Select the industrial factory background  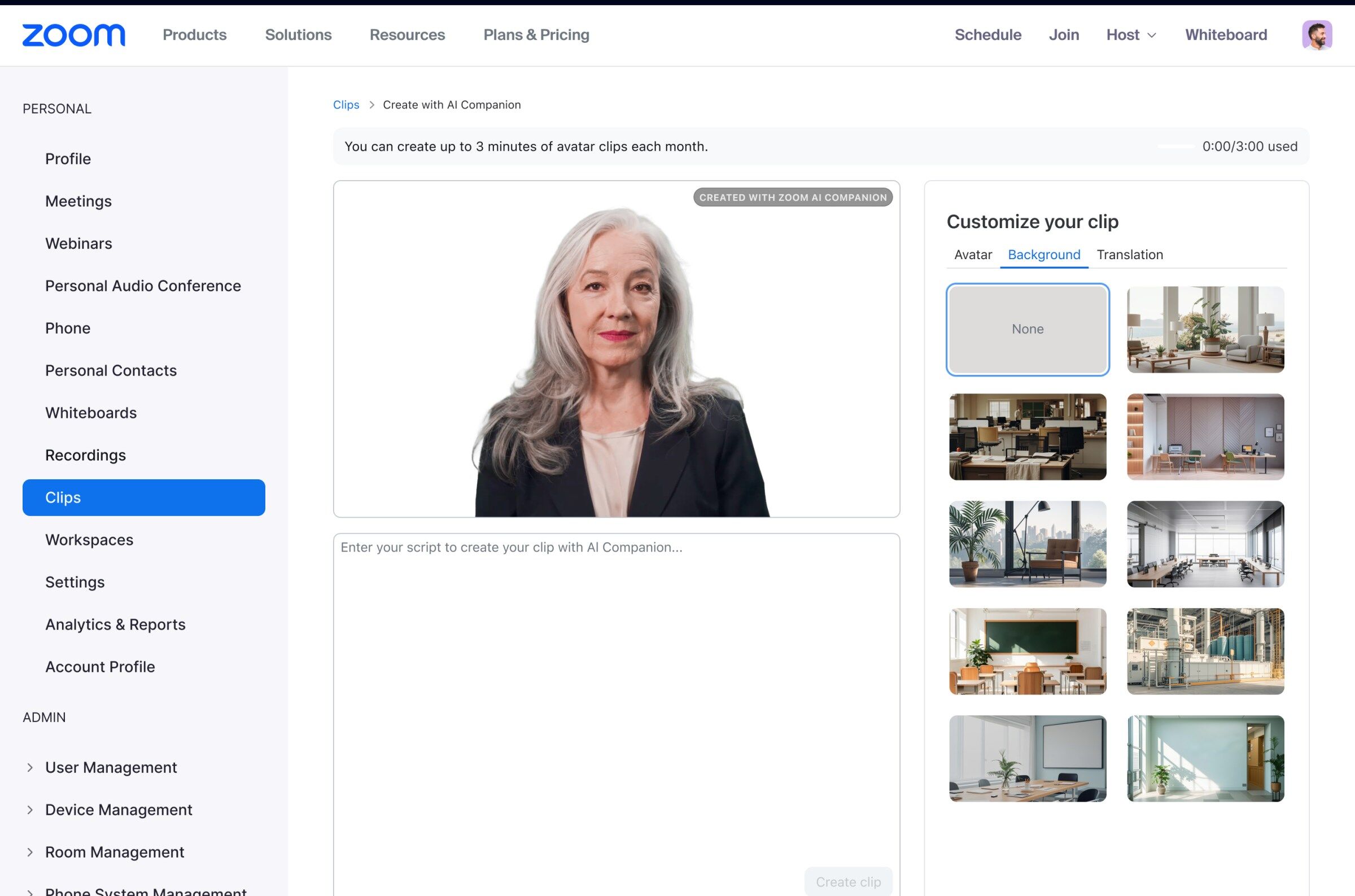point(1205,651)
